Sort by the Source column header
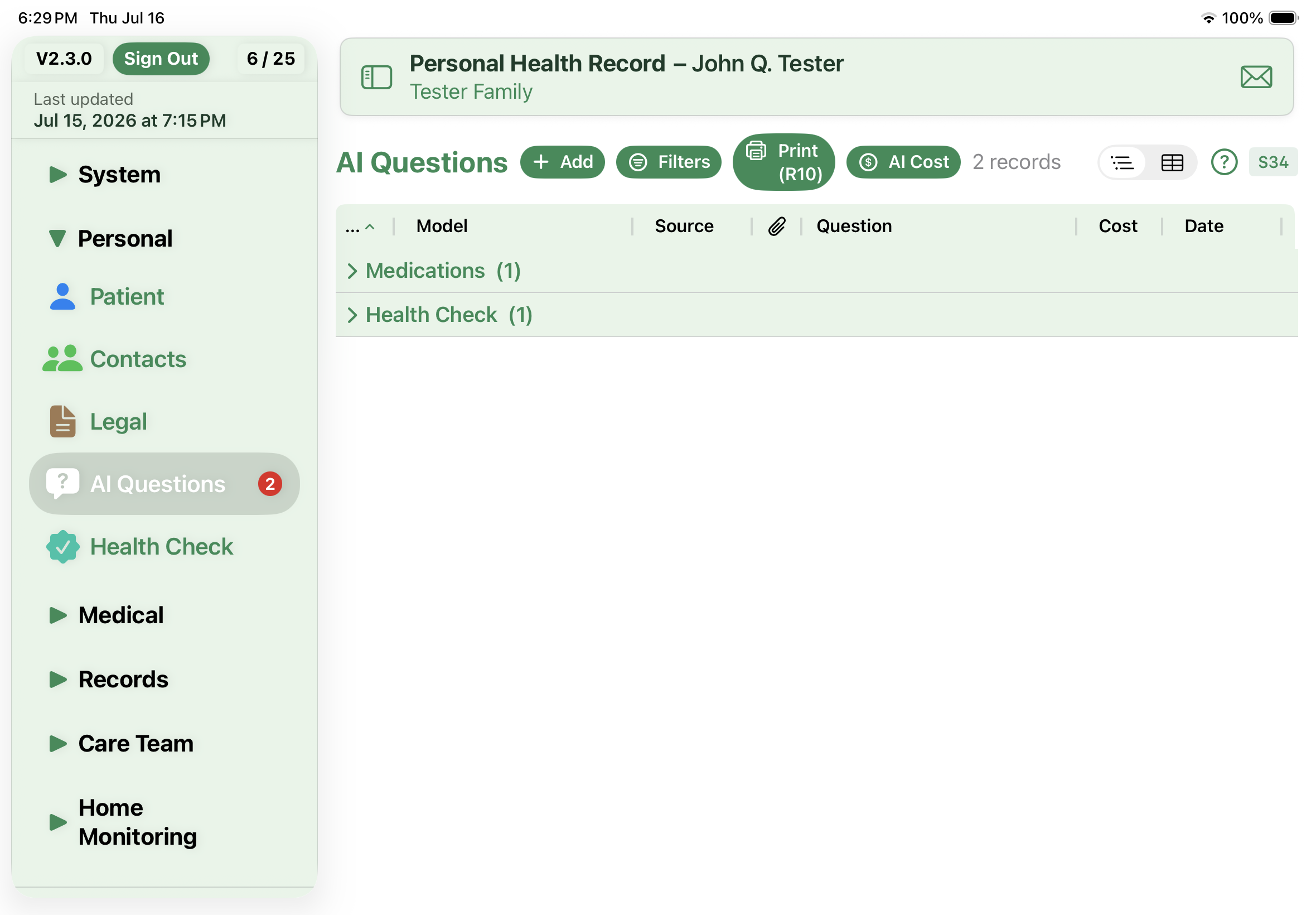 (684, 226)
